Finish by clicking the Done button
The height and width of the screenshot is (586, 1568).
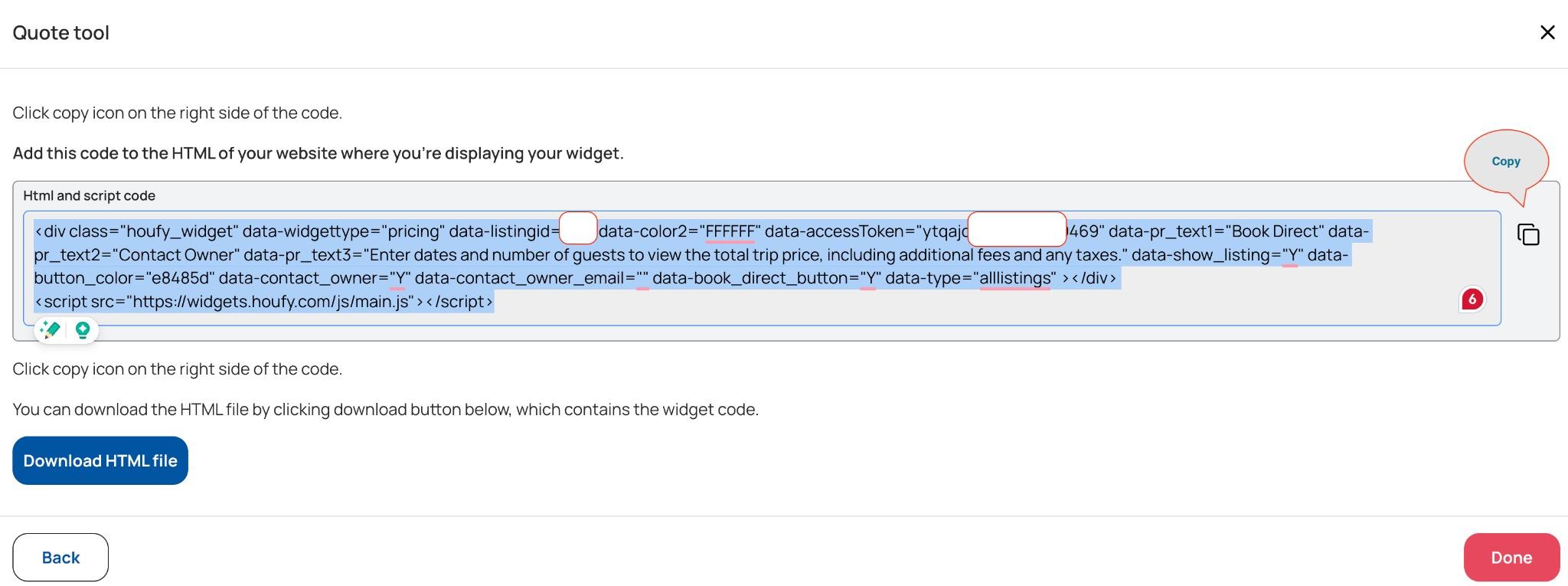(x=1511, y=558)
